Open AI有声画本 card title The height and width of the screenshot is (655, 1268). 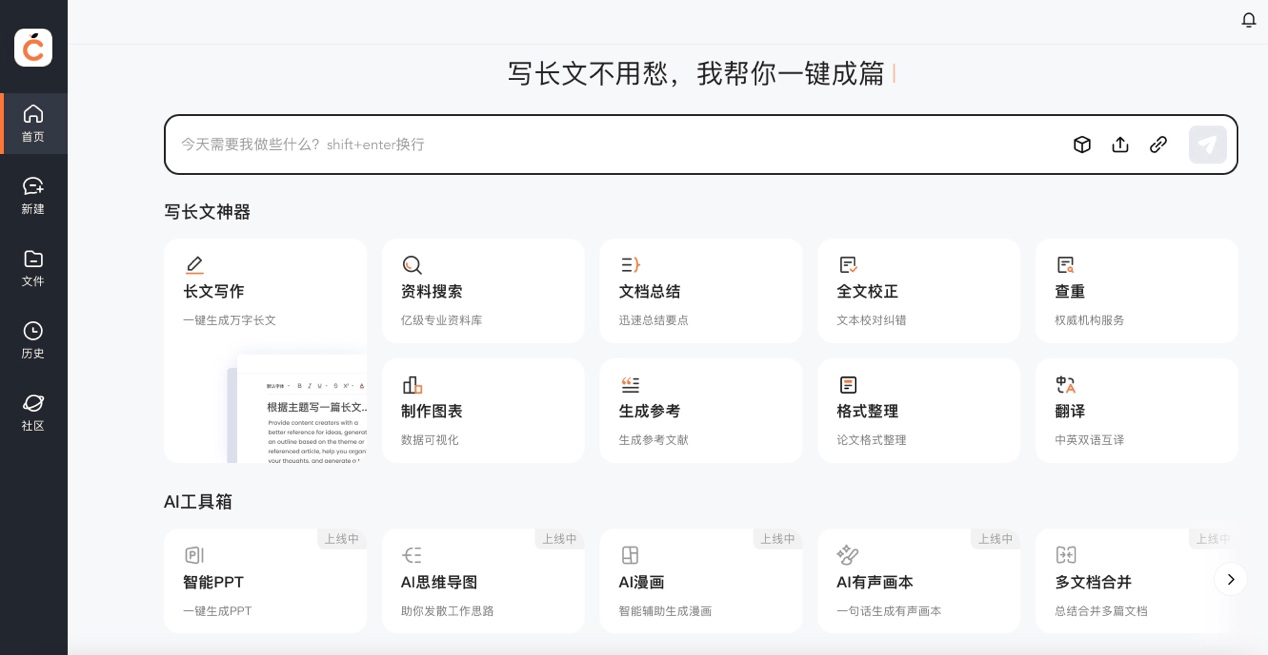click(875, 582)
